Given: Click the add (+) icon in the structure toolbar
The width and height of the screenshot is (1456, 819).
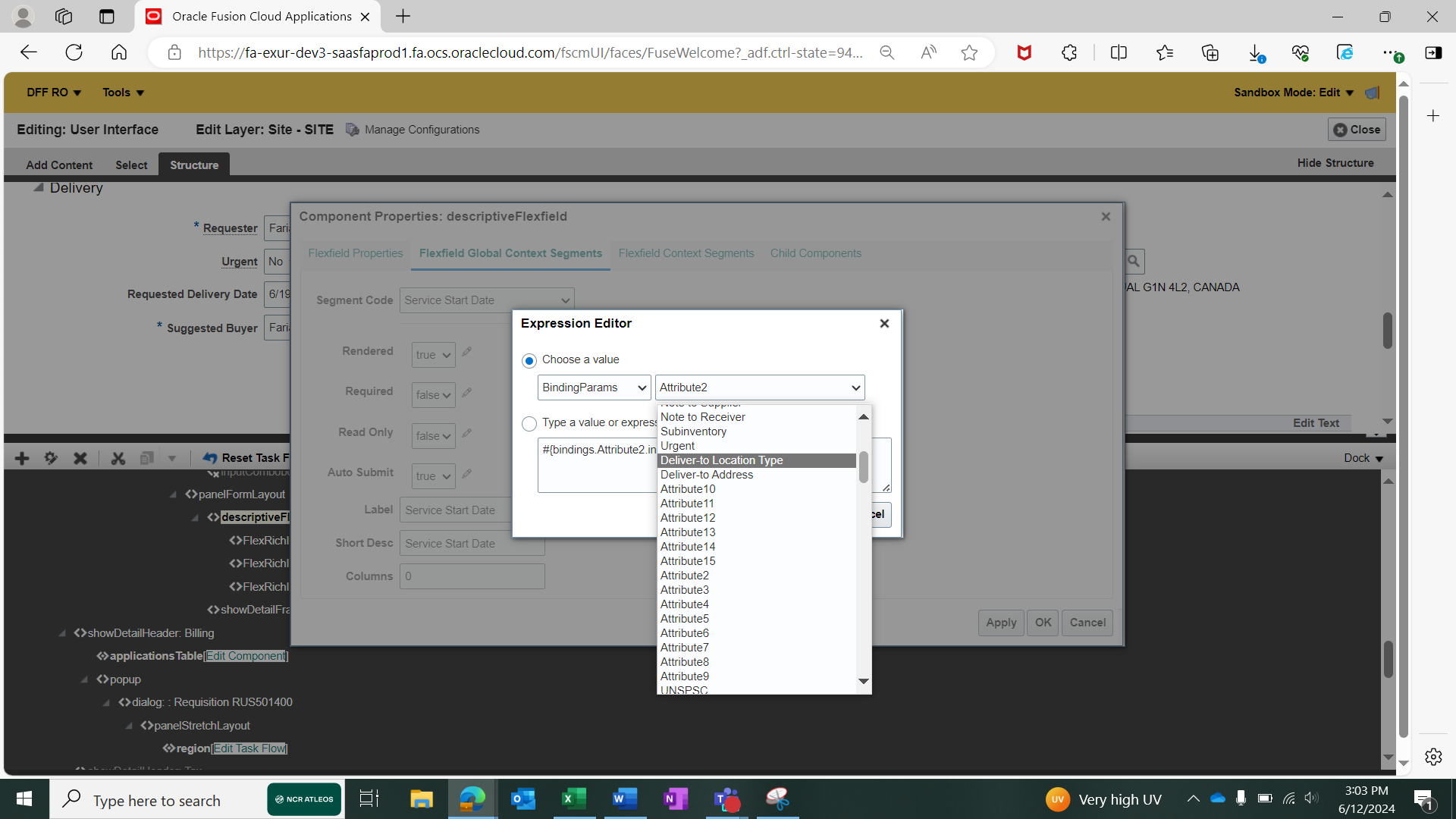Looking at the screenshot, I should 21,458.
